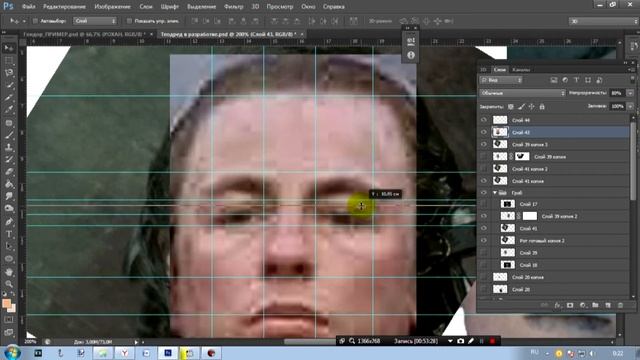
Task: Hide layer Рот готовый копия 2
Action: click(484, 240)
